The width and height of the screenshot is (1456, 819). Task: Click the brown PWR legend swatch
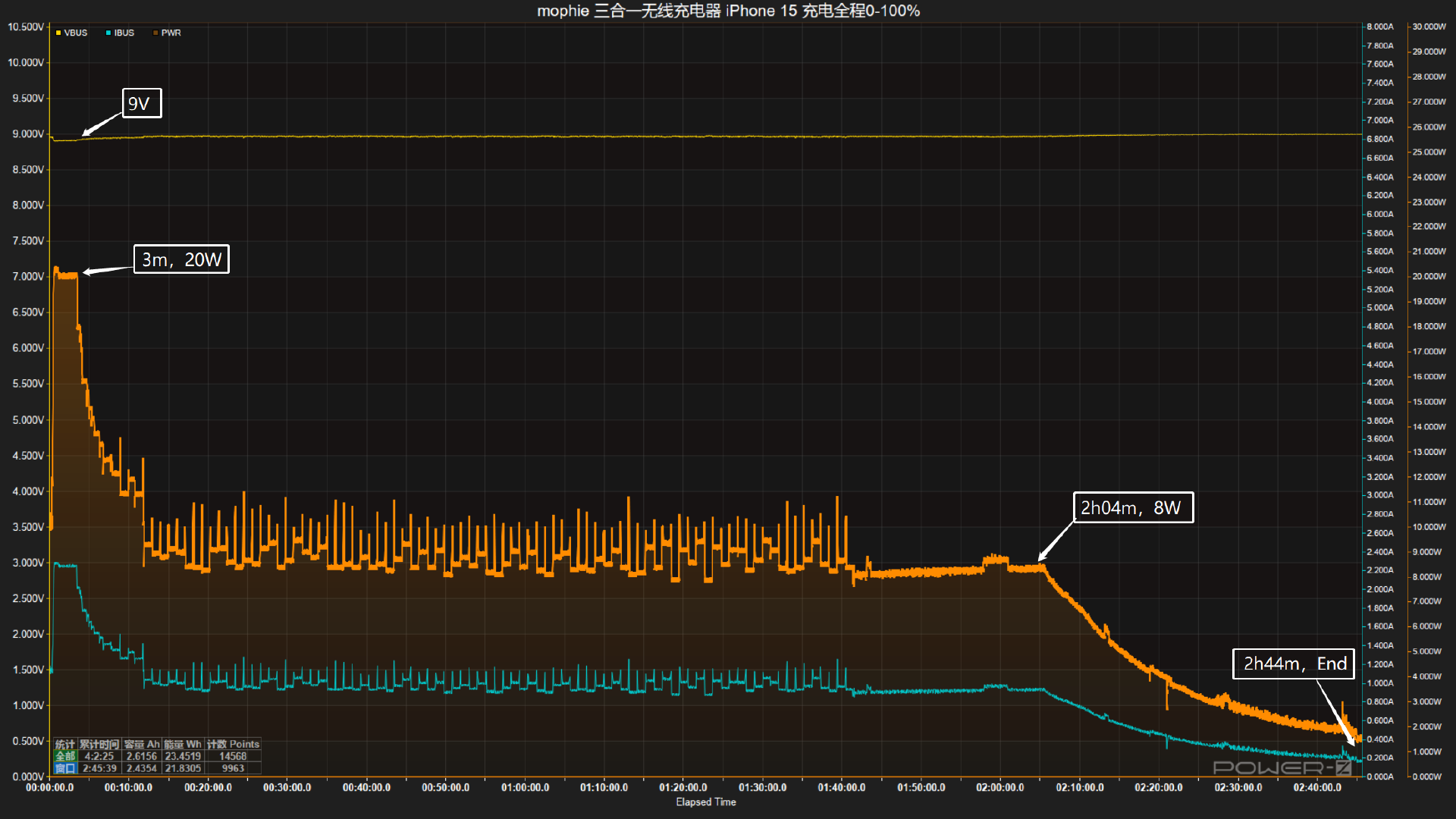click(155, 33)
